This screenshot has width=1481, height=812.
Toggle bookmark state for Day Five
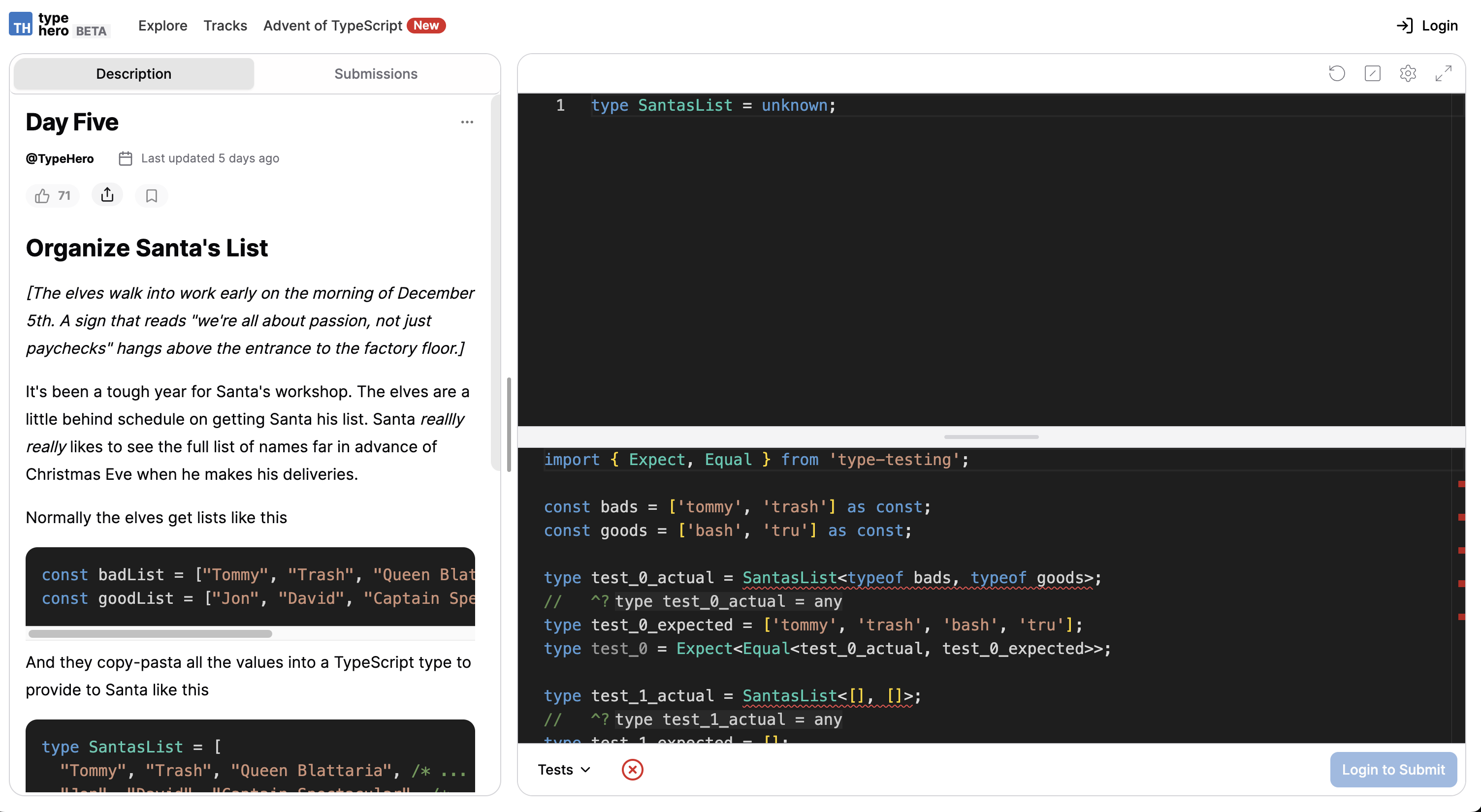click(151, 195)
